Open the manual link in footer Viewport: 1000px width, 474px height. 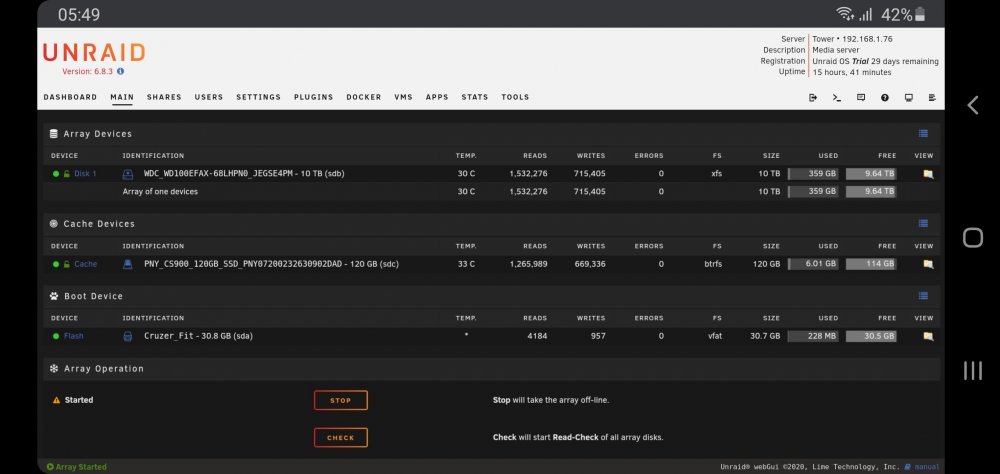coord(927,467)
